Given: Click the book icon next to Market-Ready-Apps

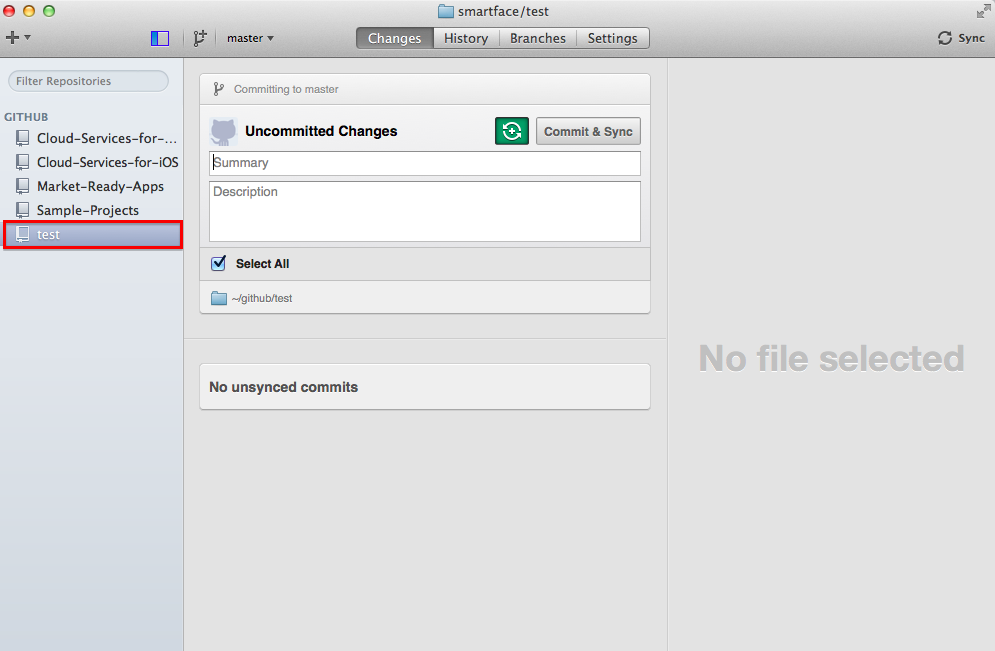Looking at the screenshot, I should [22, 186].
